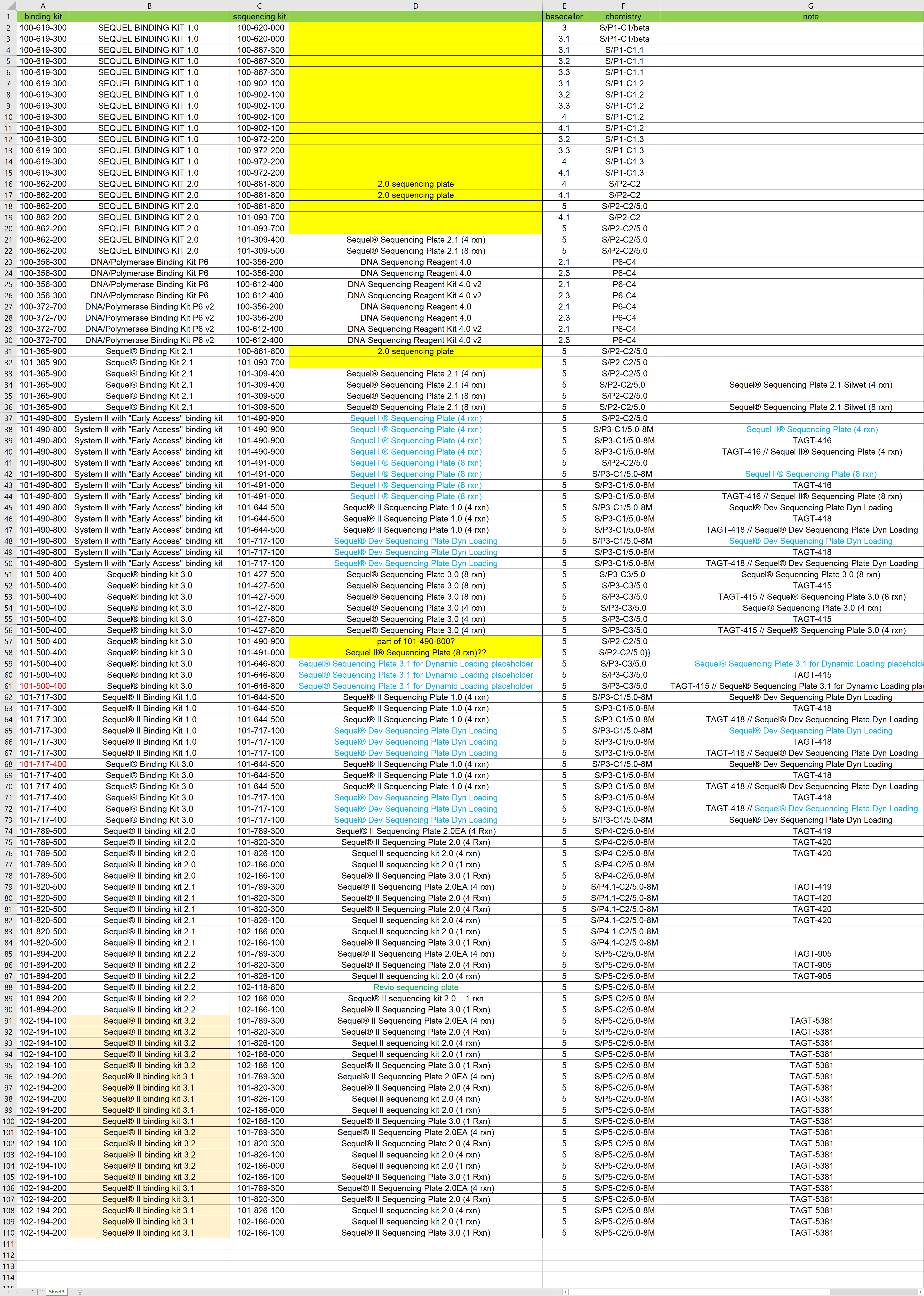Select column D header
Image resolution: width=924 pixels, height=1296 pixels.
point(415,6)
